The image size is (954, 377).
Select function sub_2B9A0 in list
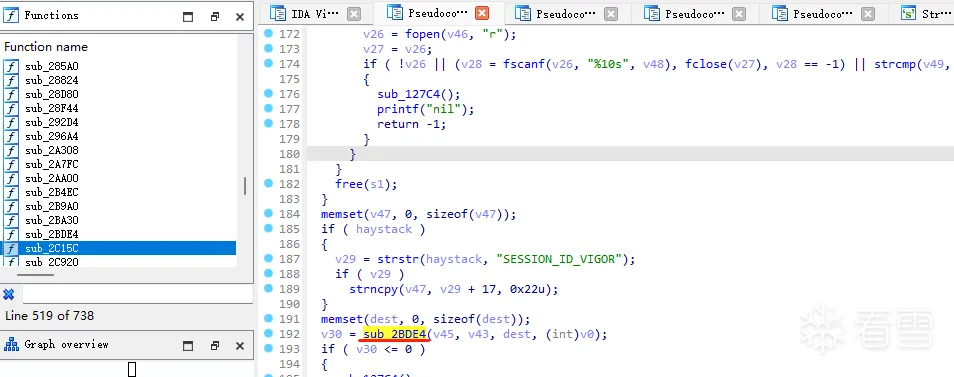tap(52, 206)
